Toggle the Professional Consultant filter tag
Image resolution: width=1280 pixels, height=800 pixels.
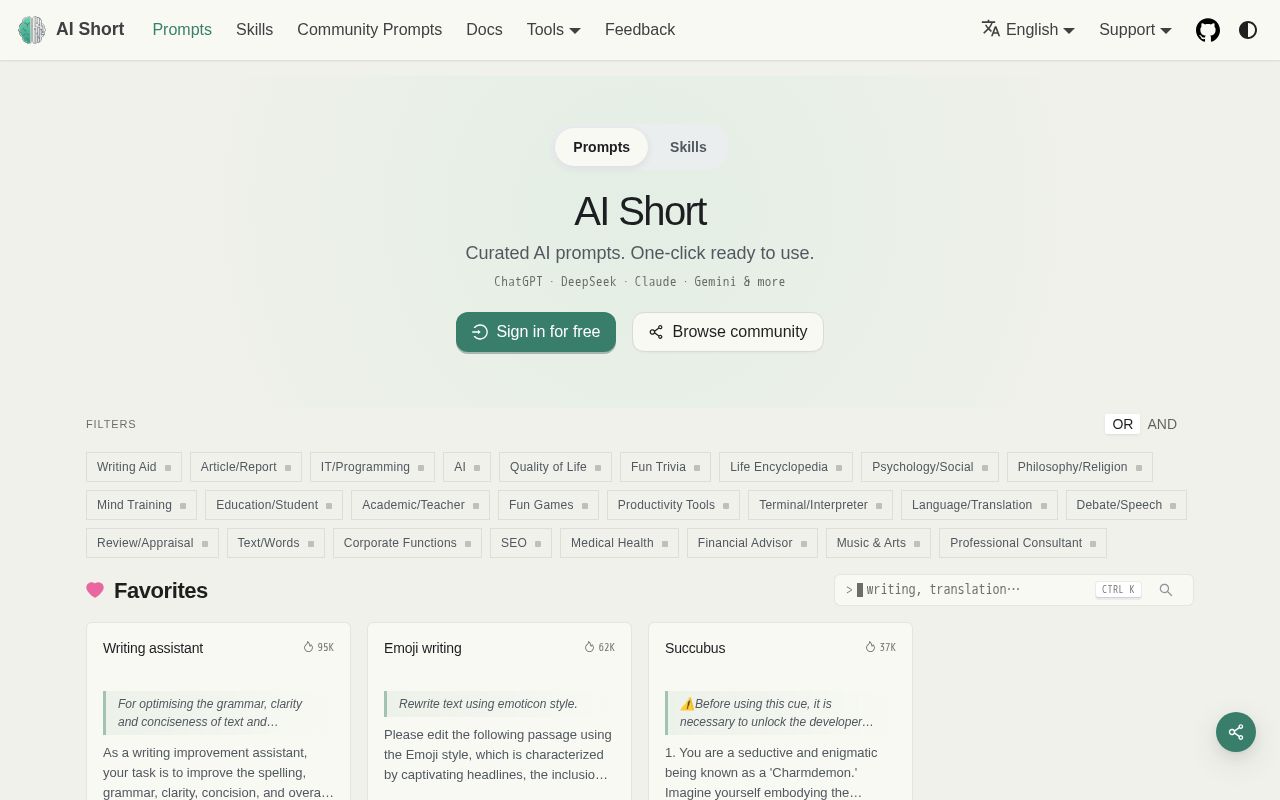point(1023,543)
